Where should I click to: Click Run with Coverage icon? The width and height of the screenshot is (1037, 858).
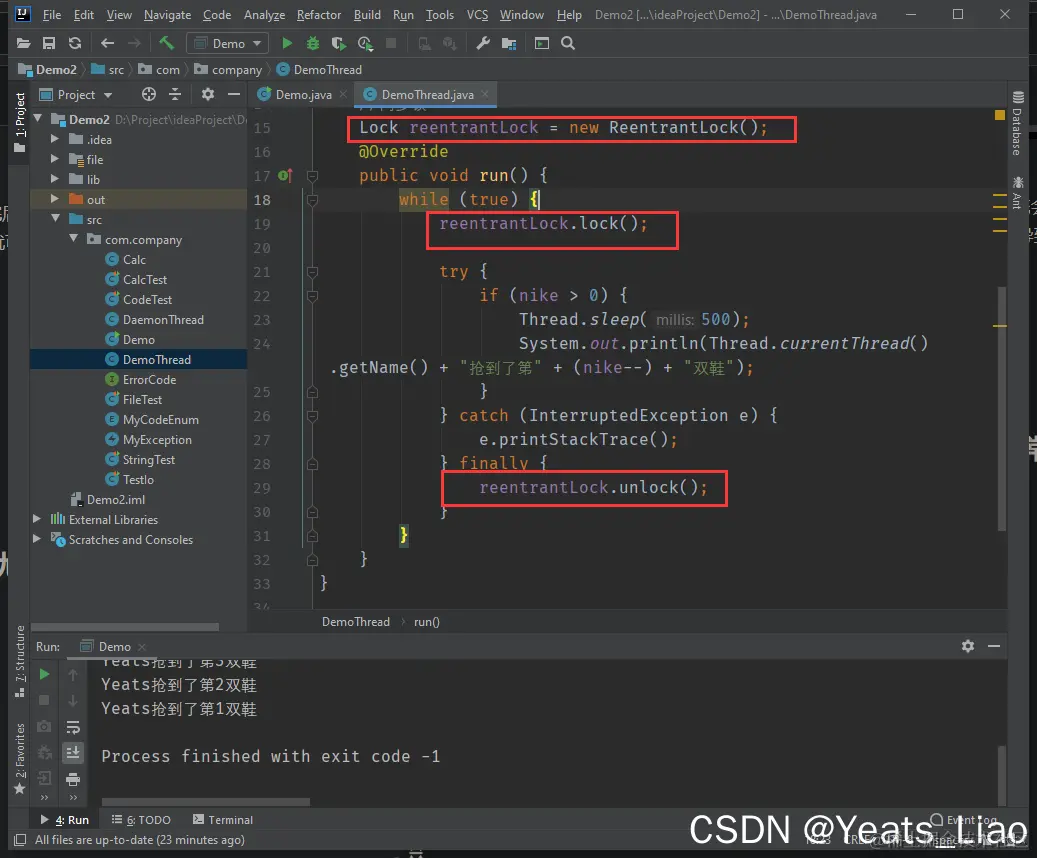point(339,44)
